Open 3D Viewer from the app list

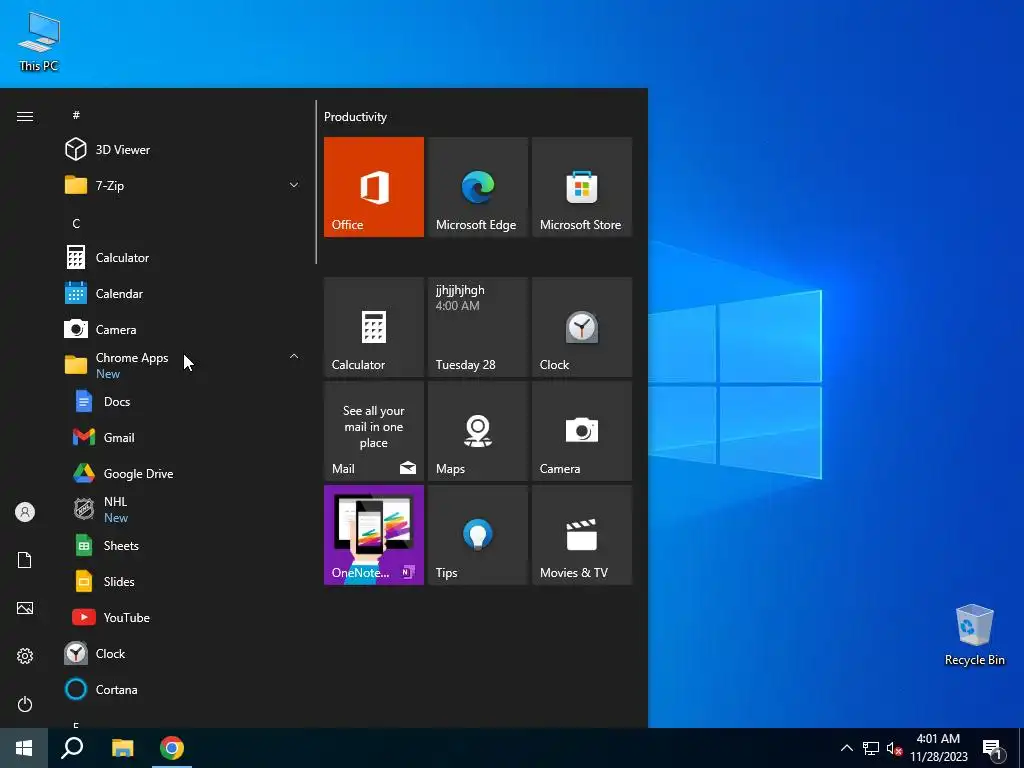183,150
